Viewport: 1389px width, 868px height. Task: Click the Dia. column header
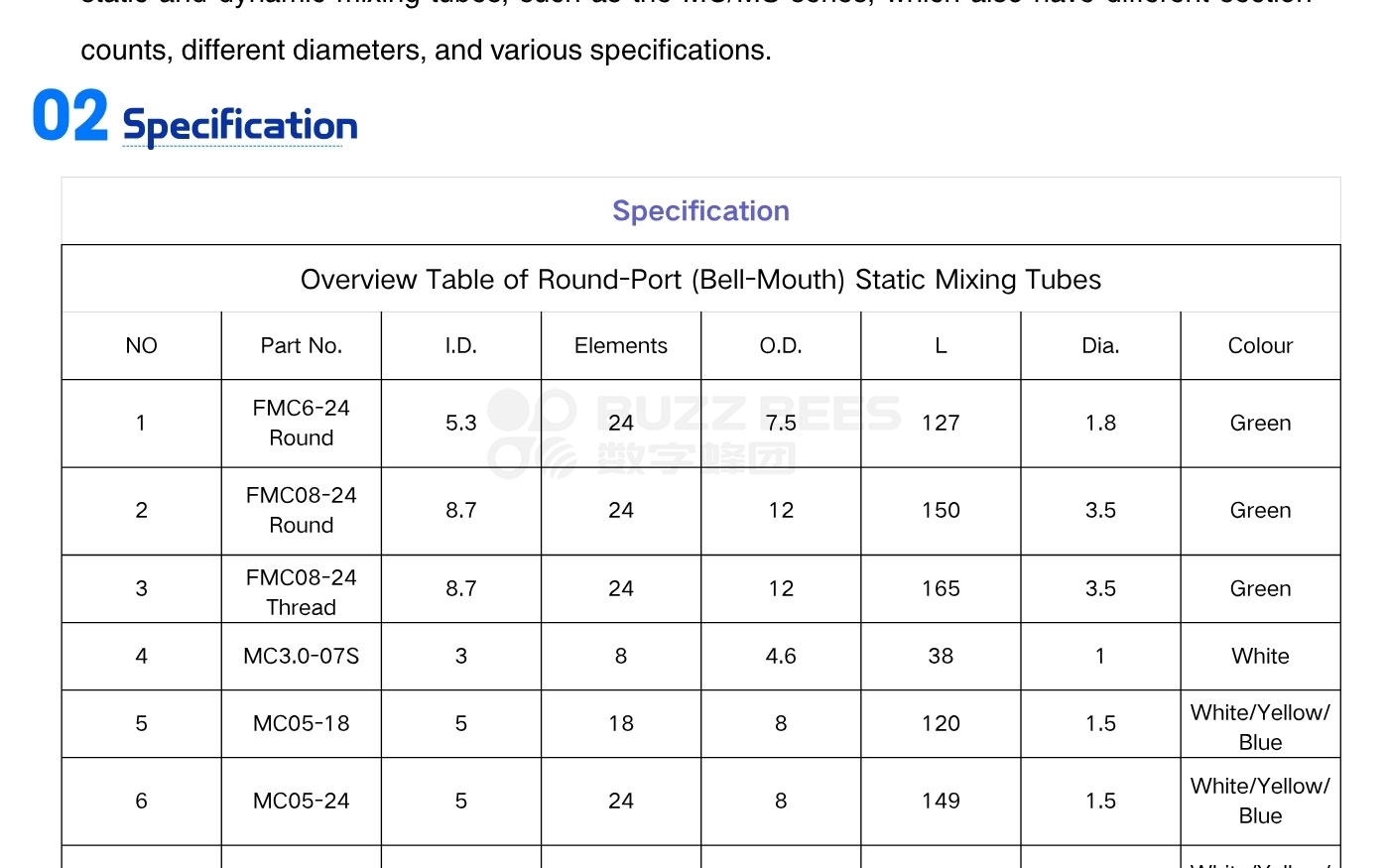pos(1100,346)
